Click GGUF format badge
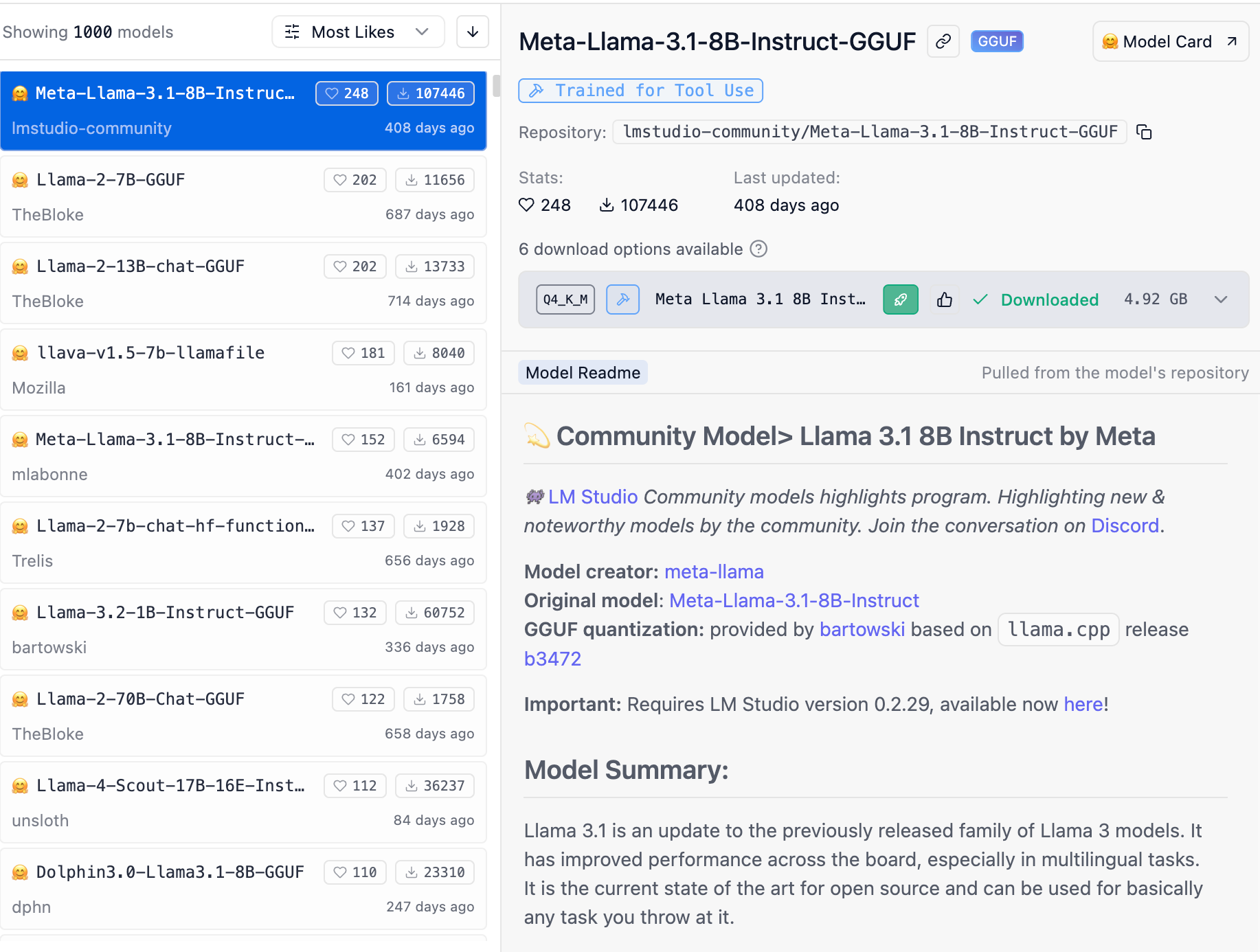 click(x=997, y=41)
